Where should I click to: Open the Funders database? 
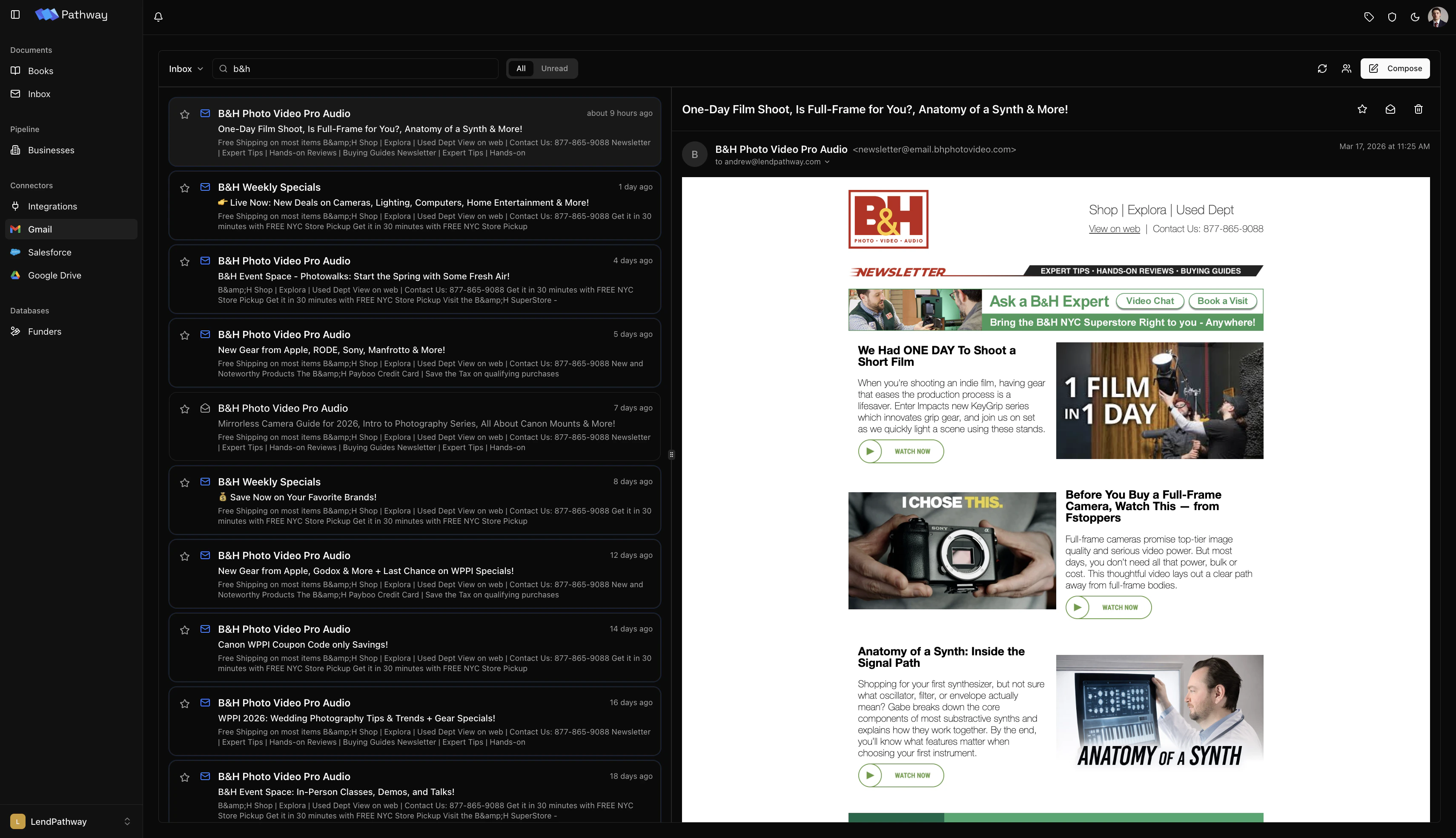(x=45, y=332)
